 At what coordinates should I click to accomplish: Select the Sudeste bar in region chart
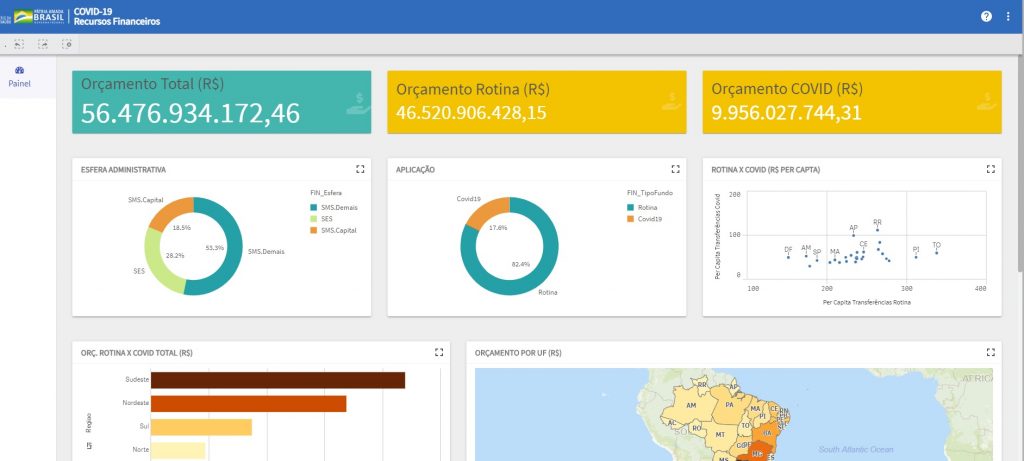pyautogui.click(x=278, y=380)
